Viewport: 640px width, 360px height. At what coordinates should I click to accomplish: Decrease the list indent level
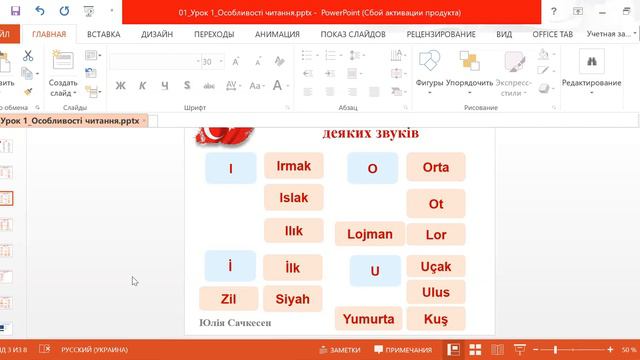[308, 73]
